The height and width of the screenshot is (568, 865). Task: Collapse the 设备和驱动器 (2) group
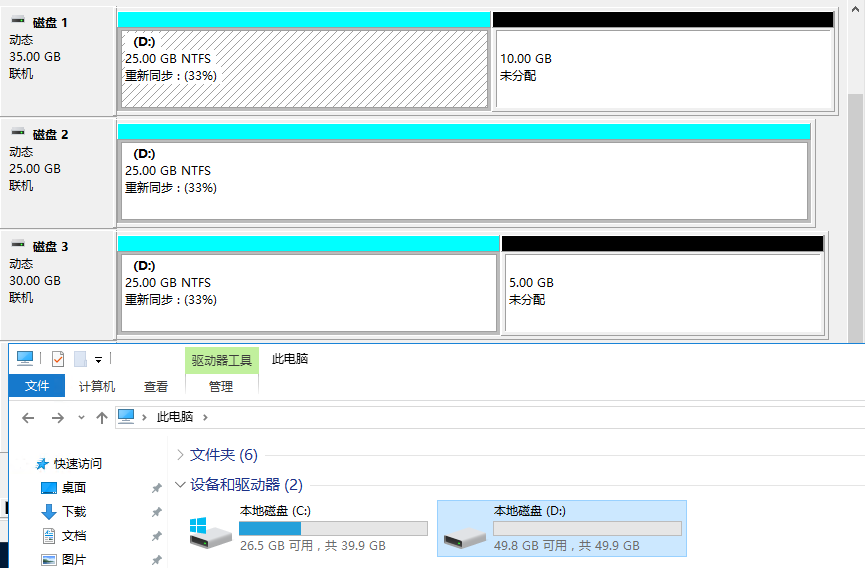click(180, 485)
